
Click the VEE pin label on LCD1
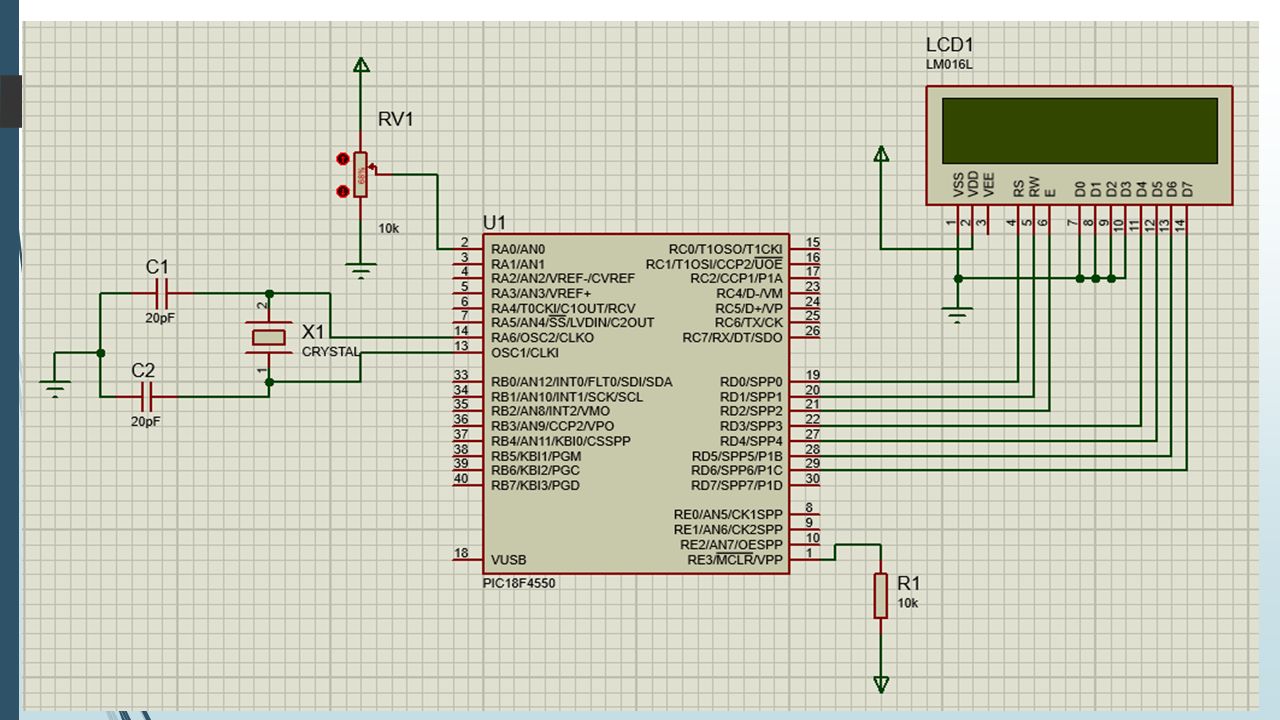coord(989,184)
